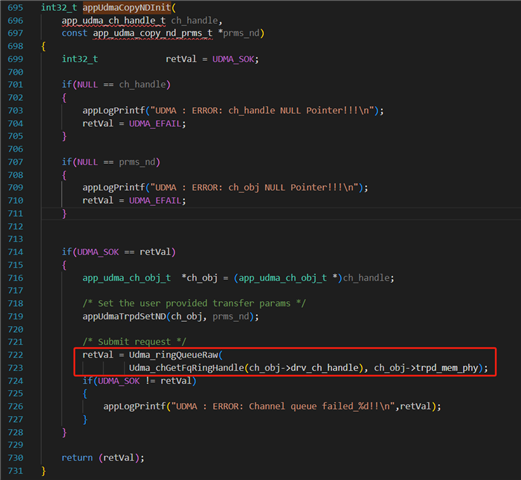Click the function name appUdmaCopyNDInit
The image size is (521, 480).
coord(127,8)
